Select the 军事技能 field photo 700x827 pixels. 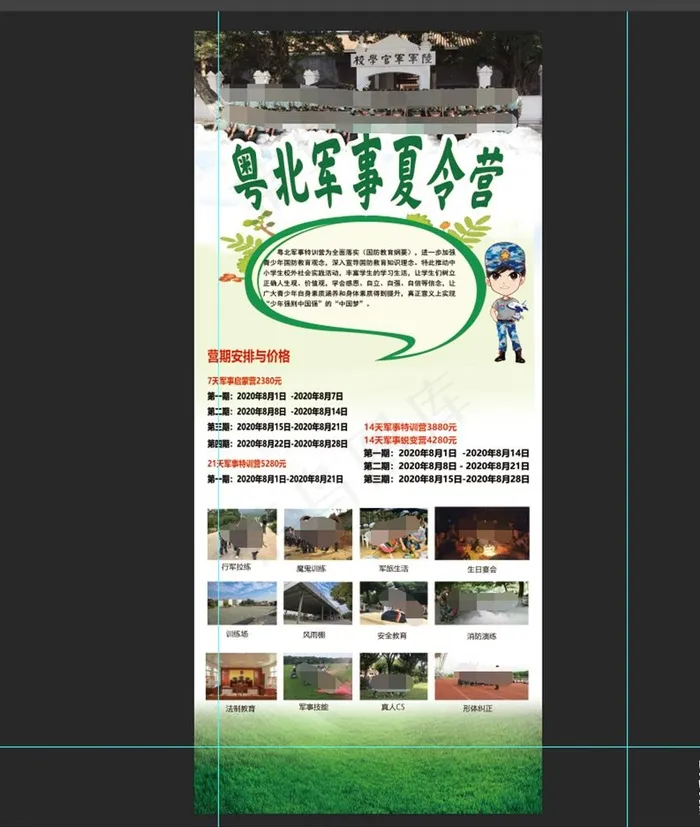tap(318, 677)
